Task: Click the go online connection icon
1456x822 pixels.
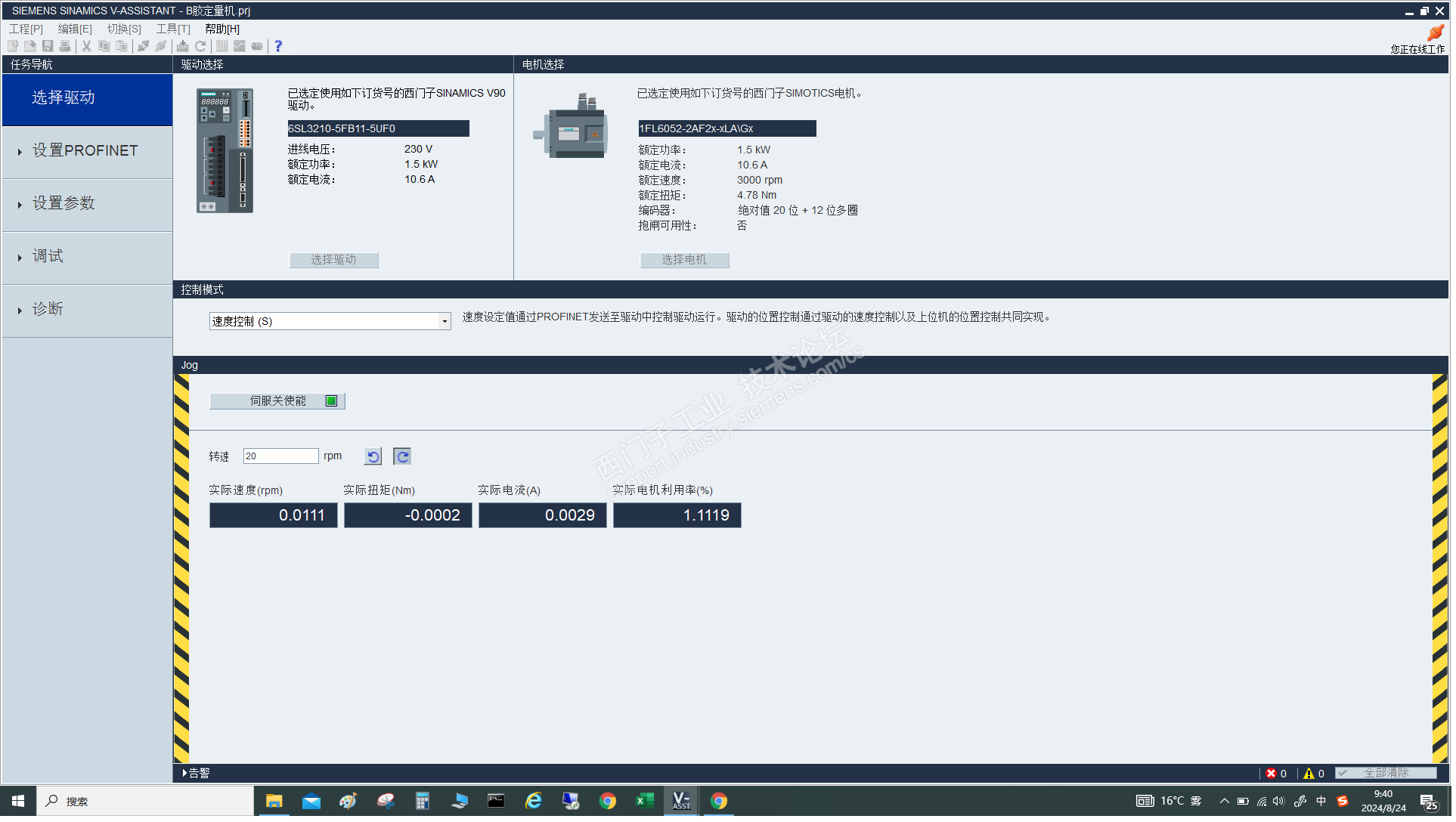Action: click(x=143, y=47)
